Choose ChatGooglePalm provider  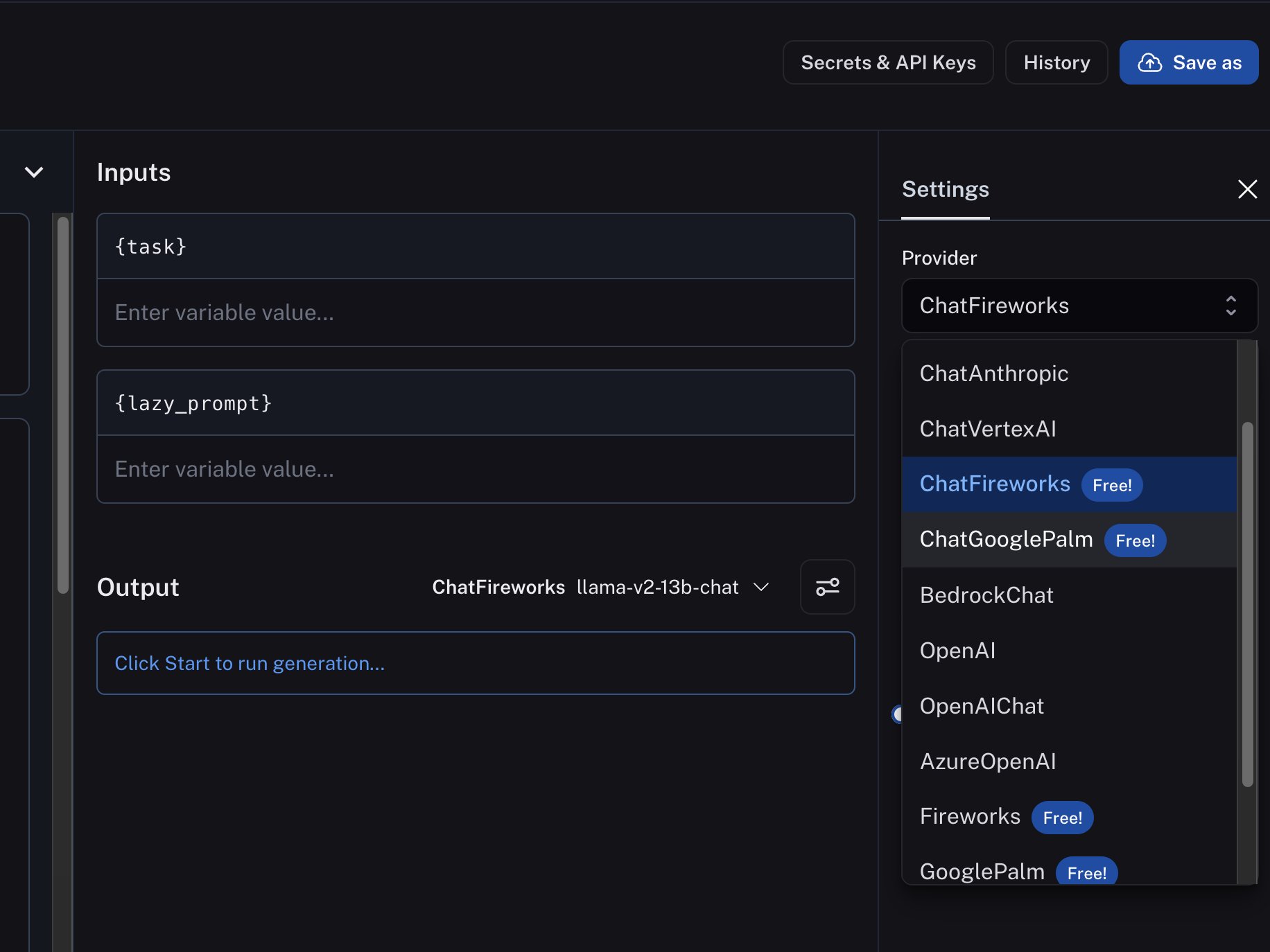1069,540
